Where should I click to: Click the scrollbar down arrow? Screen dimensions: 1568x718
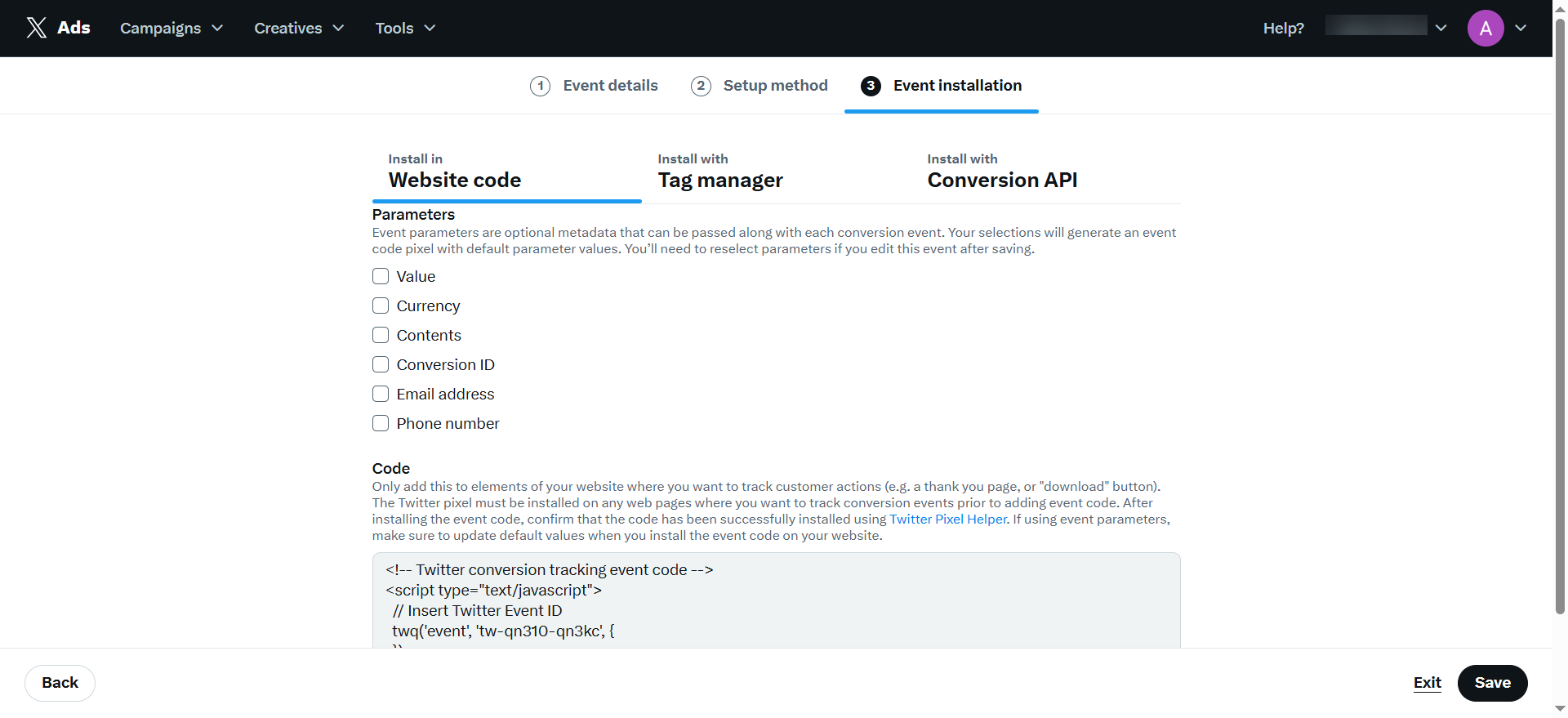(1560, 709)
